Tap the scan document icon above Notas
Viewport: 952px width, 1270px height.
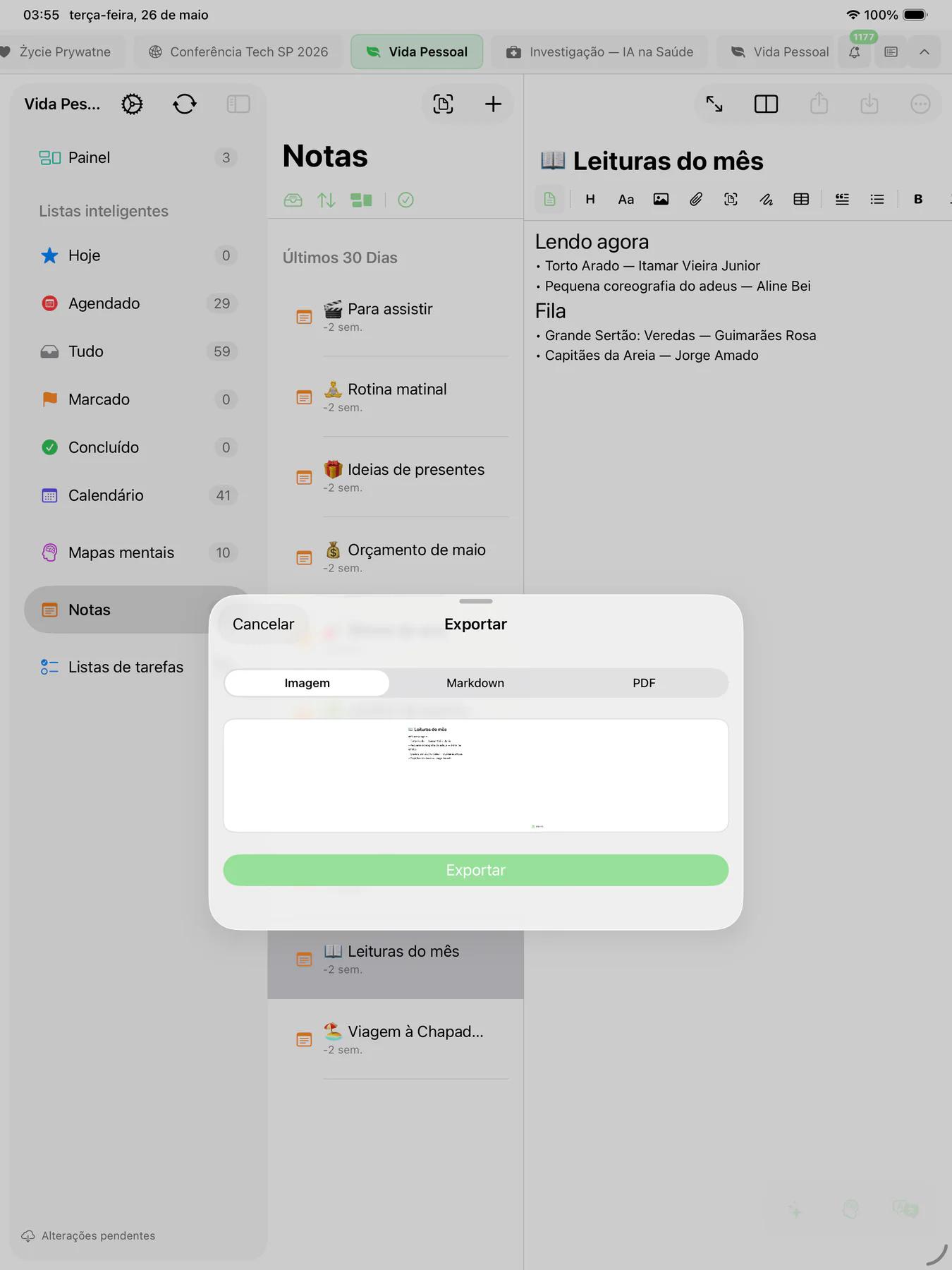[x=443, y=104]
